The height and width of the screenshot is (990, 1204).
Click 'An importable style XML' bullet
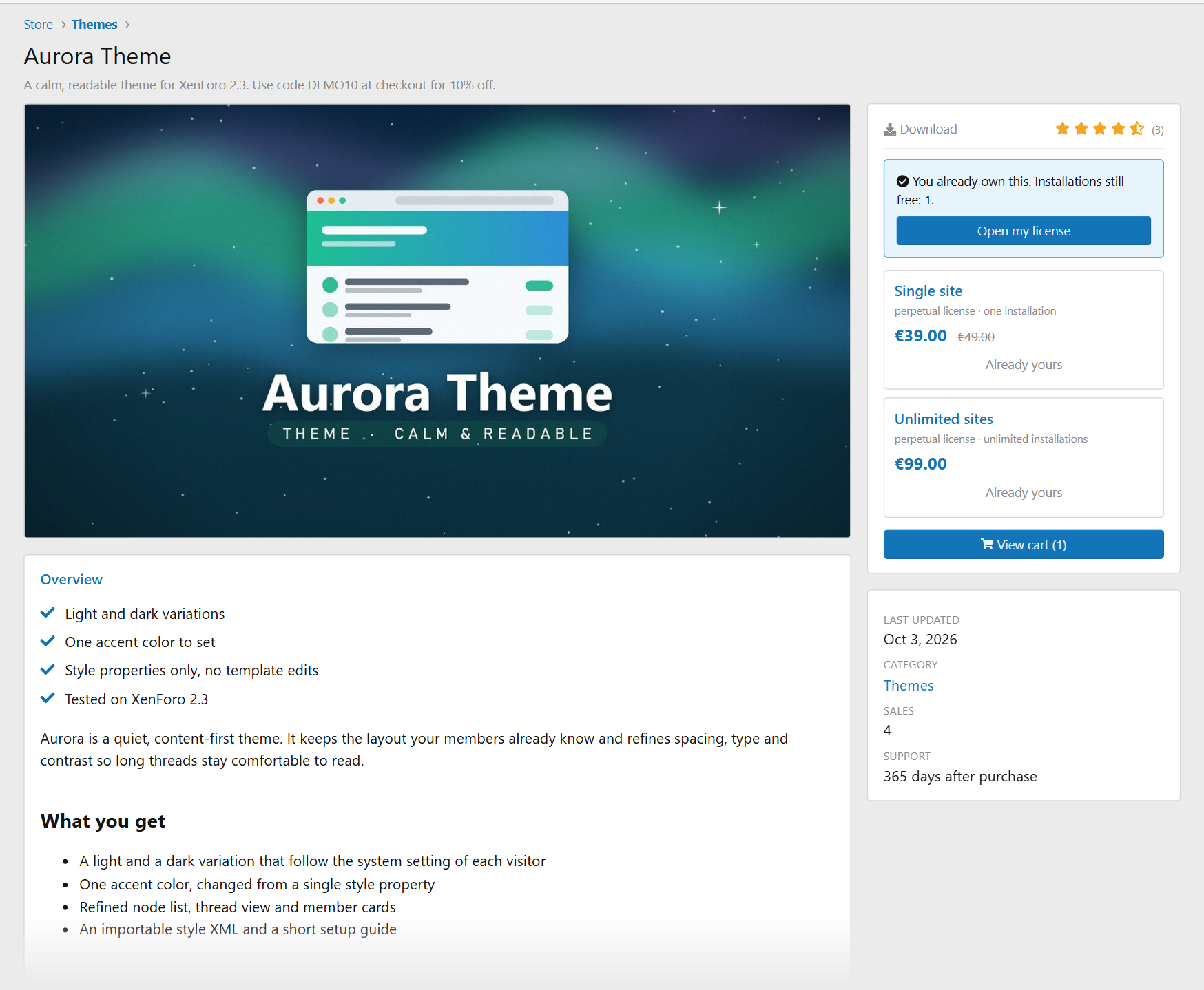click(x=238, y=929)
